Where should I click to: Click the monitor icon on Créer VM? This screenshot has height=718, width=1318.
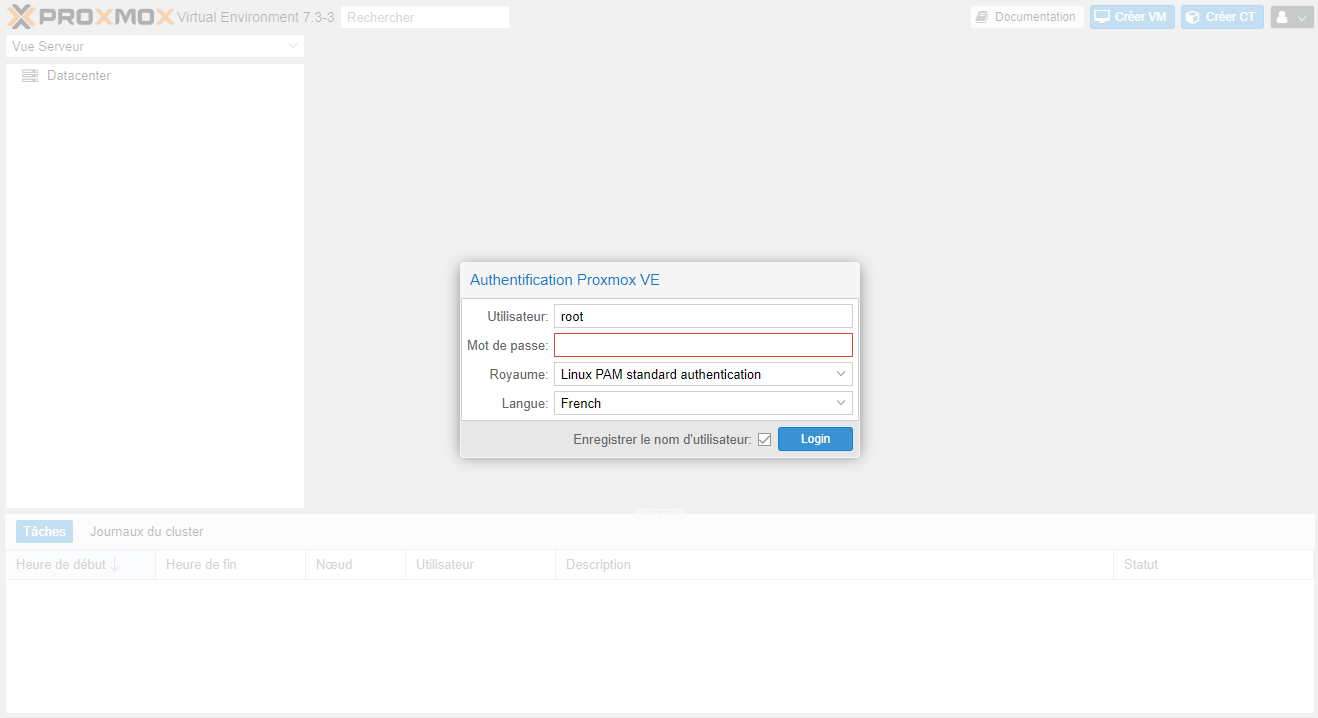[x=1102, y=17]
